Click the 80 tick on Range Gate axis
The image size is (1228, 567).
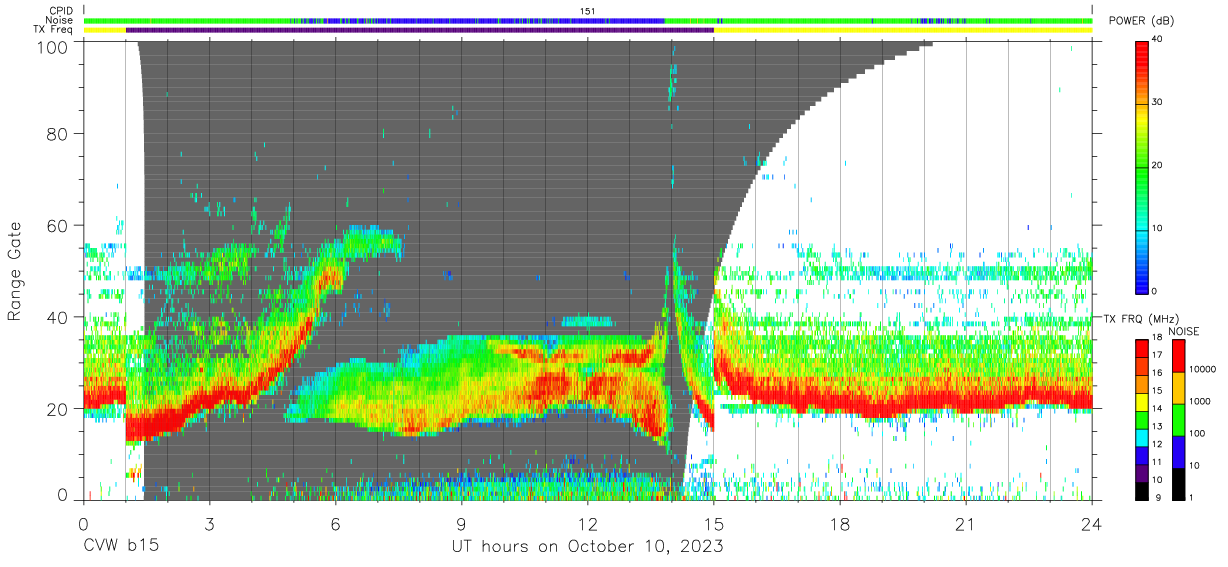point(58,134)
